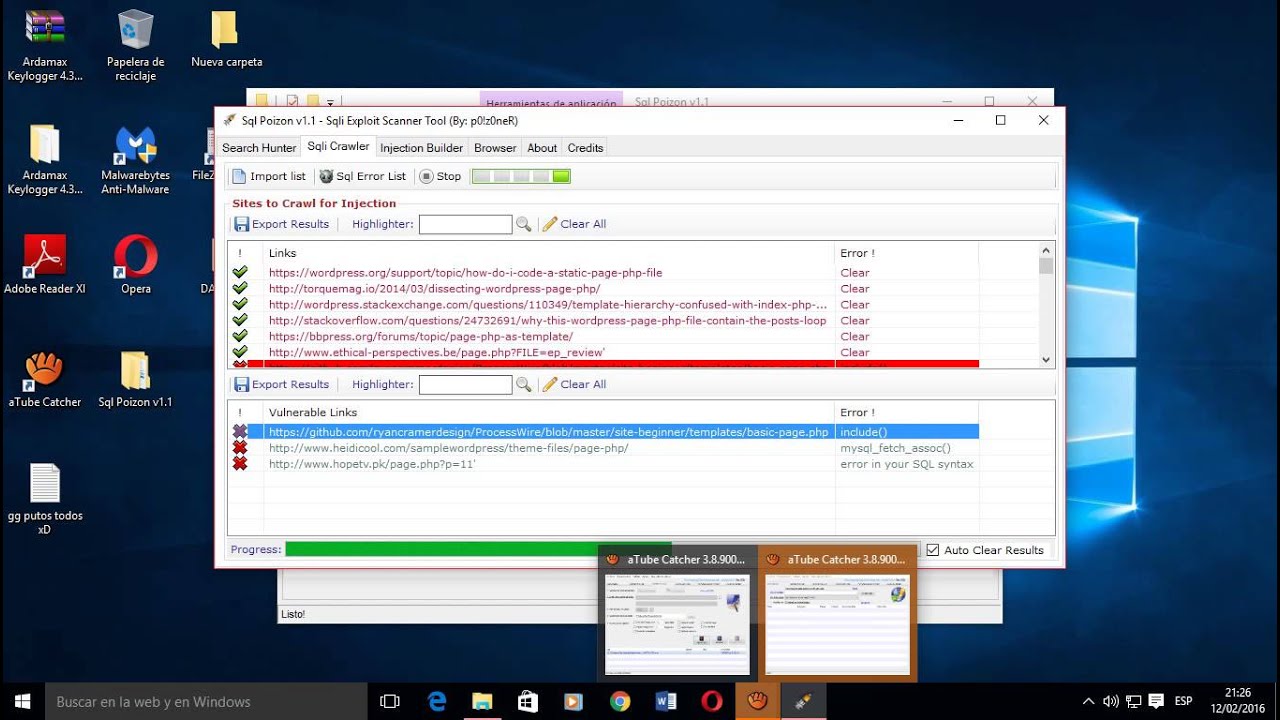Focus the lower Highlighter text field

click(x=465, y=384)
